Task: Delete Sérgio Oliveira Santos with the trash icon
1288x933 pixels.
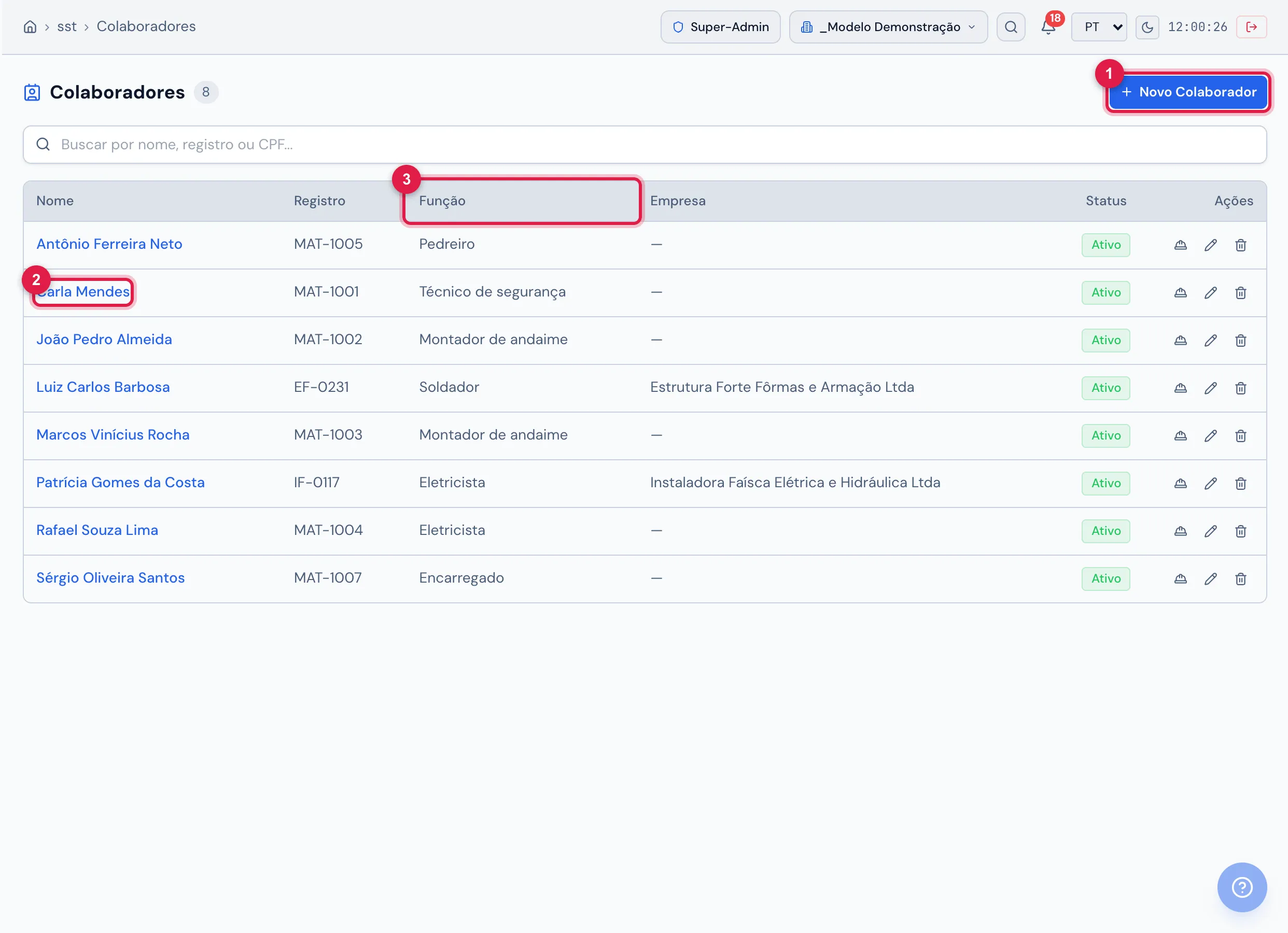Action: click(x=1241, y=578)
